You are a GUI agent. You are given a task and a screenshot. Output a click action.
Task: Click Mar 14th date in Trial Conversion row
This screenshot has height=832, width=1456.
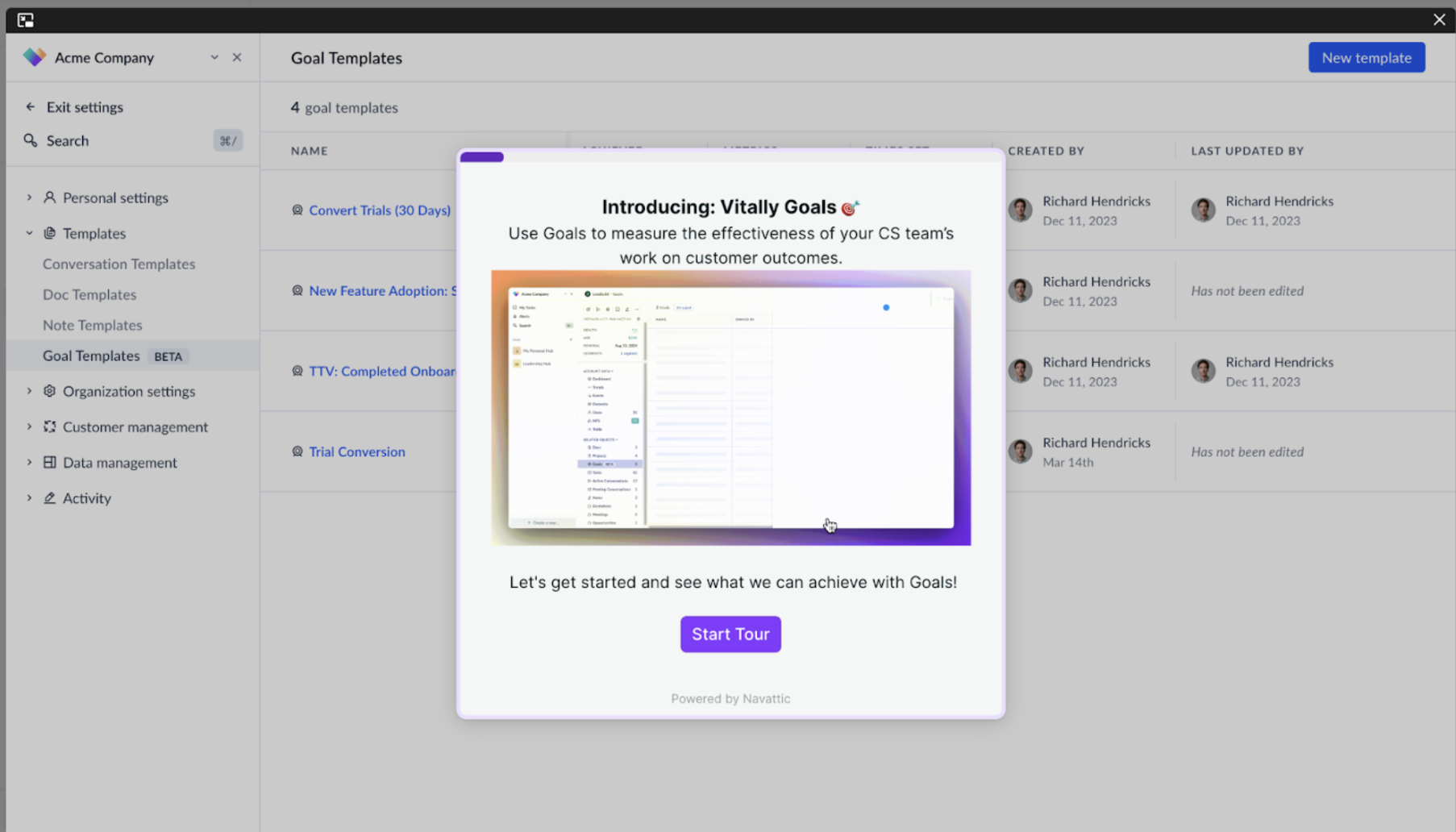point(1068,462)
